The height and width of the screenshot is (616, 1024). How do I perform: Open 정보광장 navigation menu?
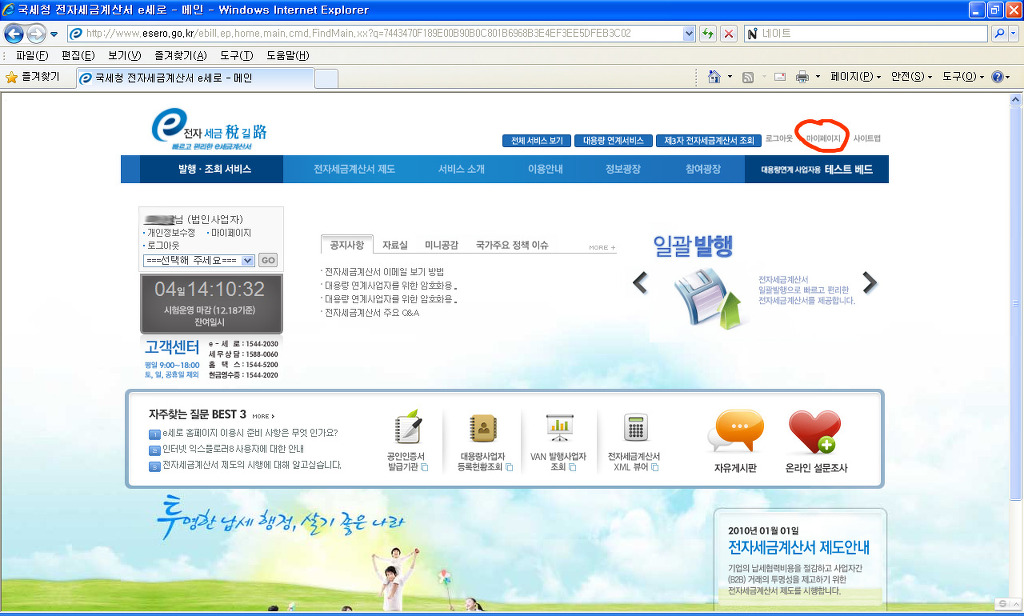623,169
